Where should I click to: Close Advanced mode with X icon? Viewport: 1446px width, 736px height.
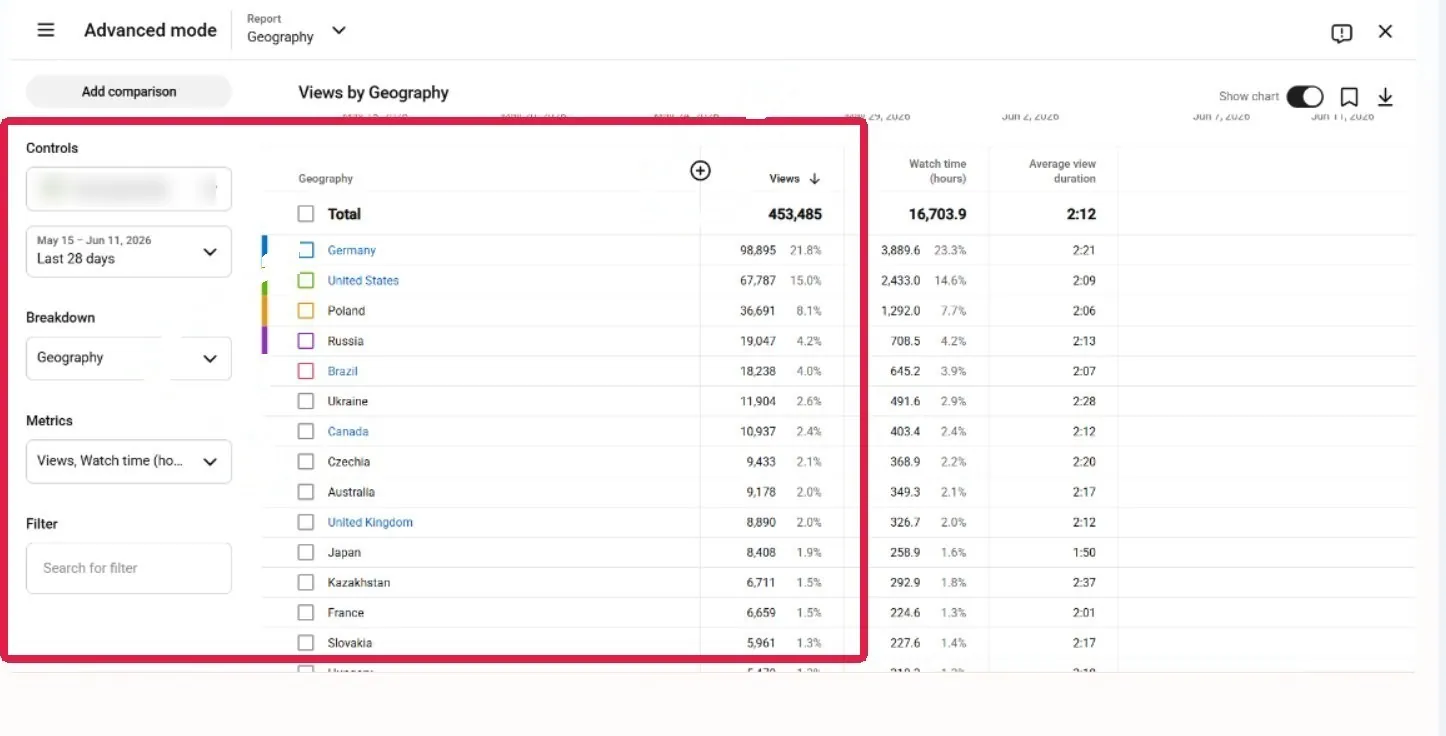[1385, 31]
